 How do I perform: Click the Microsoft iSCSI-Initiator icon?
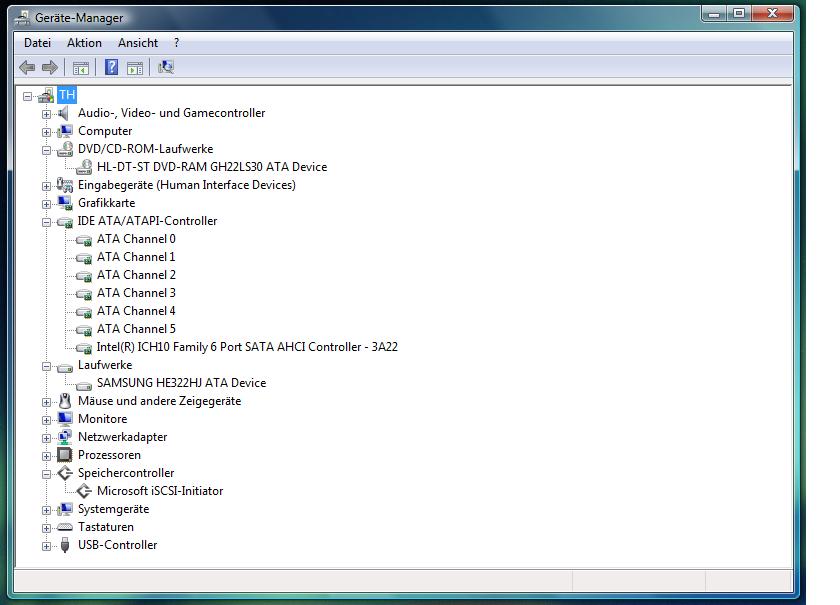(x=84, y=491)
